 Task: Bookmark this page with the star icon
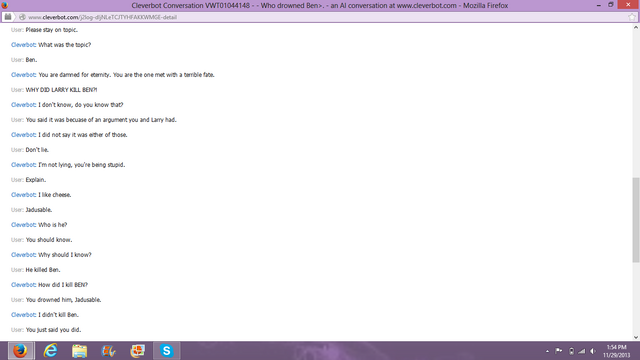coord(632,17)
